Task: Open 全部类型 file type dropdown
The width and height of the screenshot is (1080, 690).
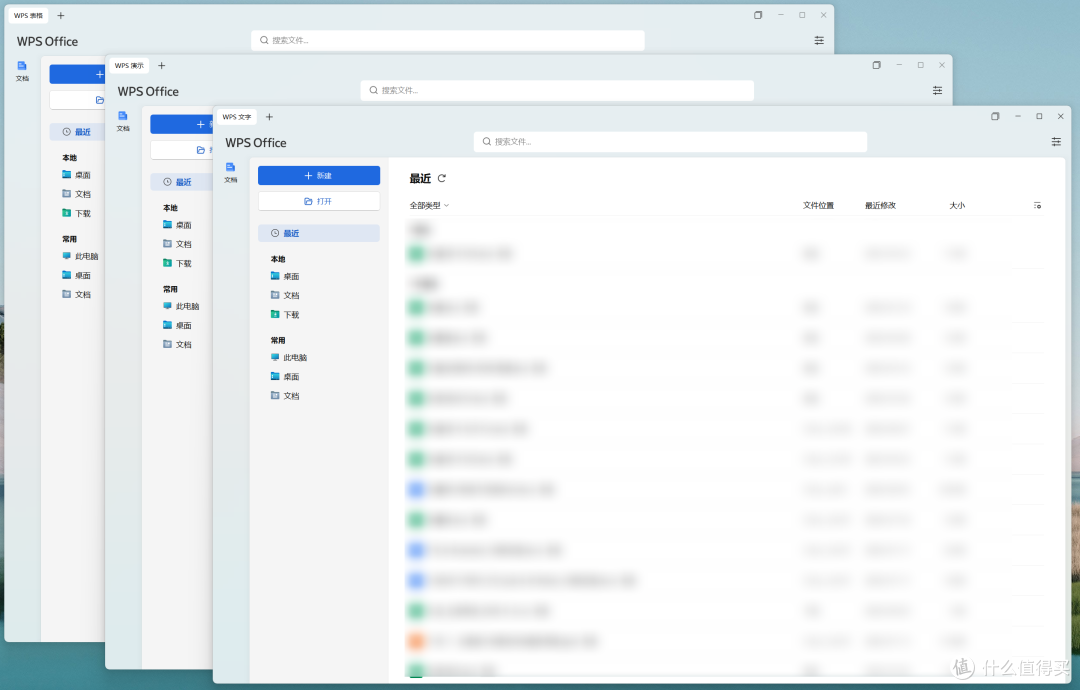Action: point(429,205)
